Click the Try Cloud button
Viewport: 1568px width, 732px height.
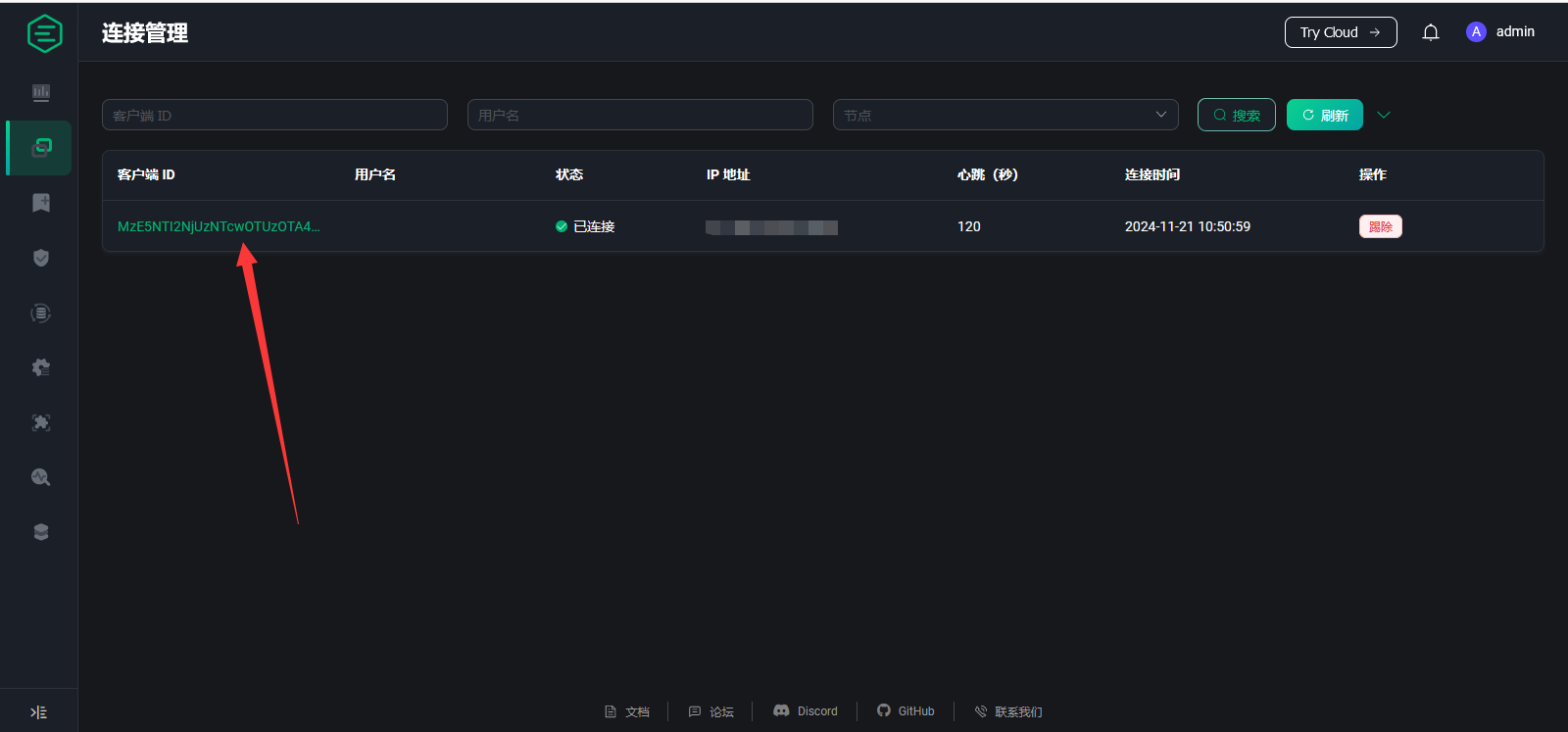point(1341,32)
